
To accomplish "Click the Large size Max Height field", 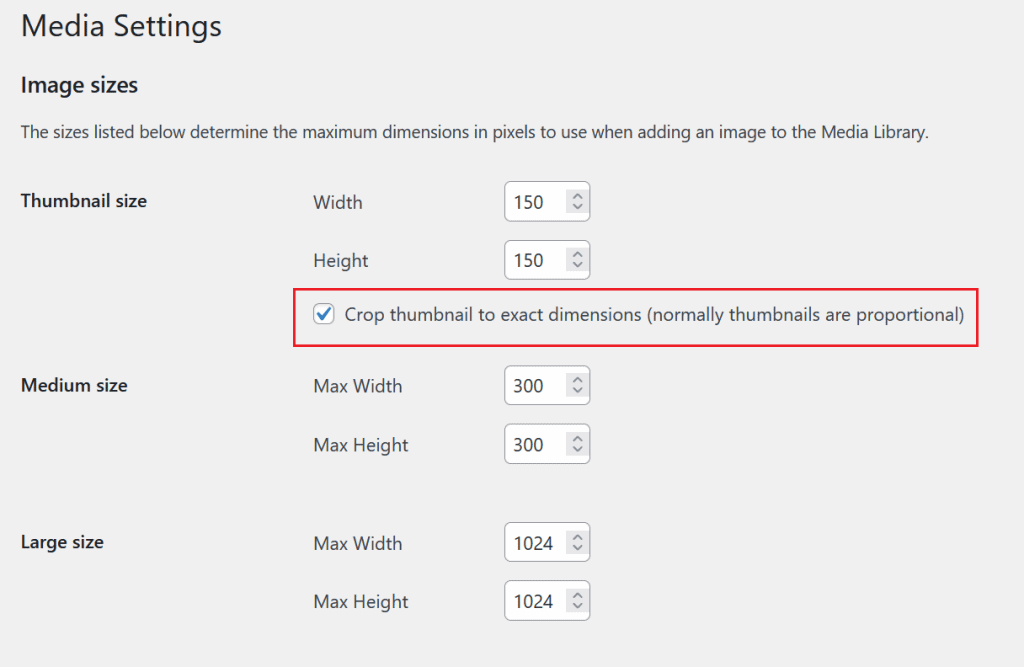I will click(535, 600).
